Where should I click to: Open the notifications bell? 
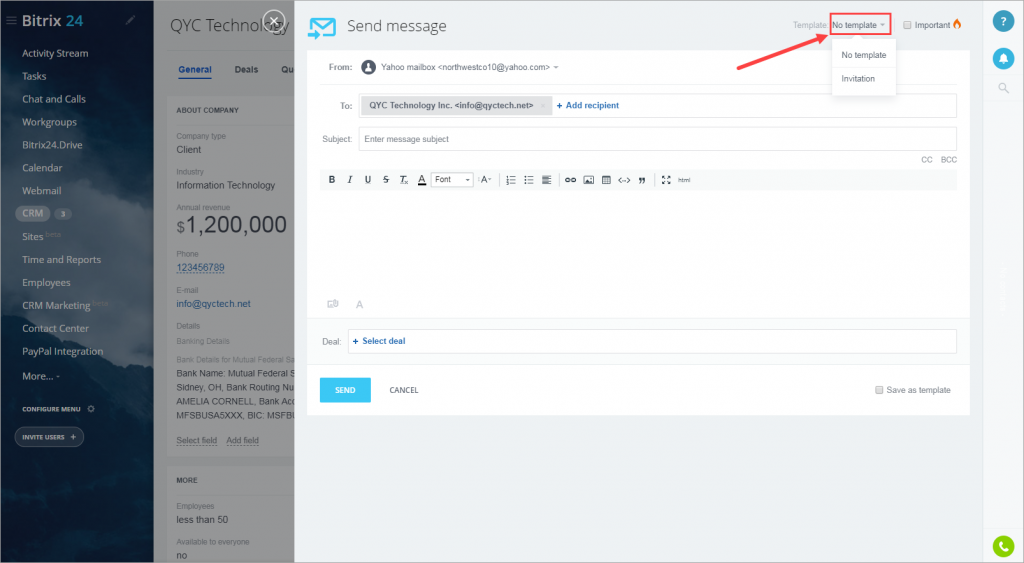pos(1003,58)
